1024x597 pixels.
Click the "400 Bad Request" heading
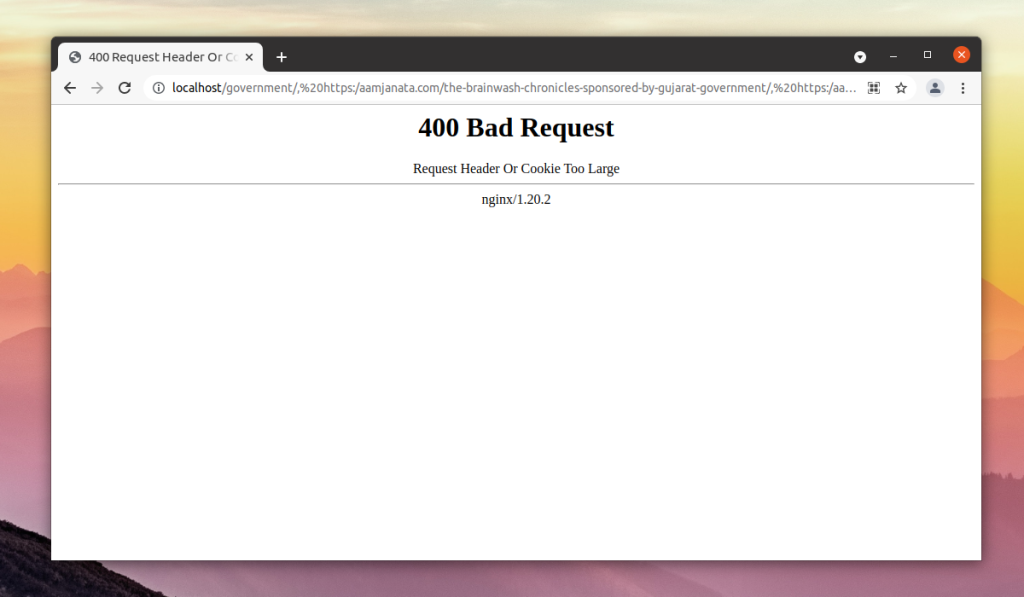click(x=516, y=128)
